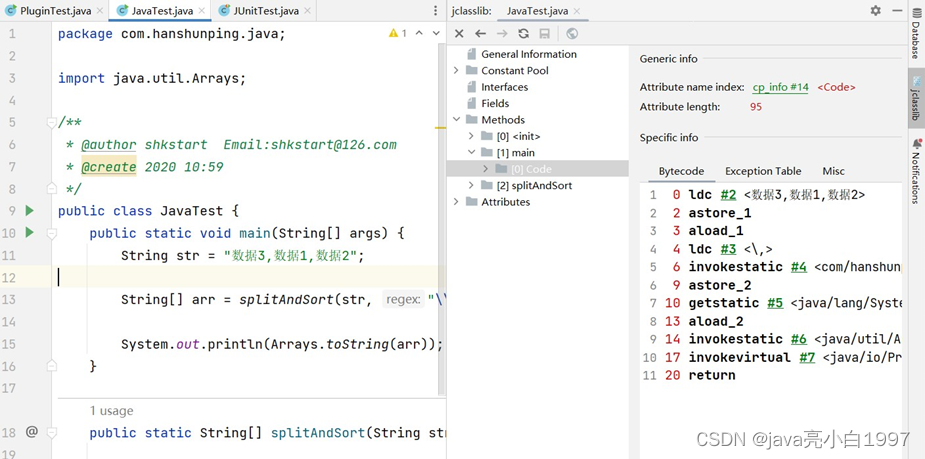The height and width of the screenshot is (459, 925).
Task: Open the Exception Table tab
Action: tap(763, 171)
